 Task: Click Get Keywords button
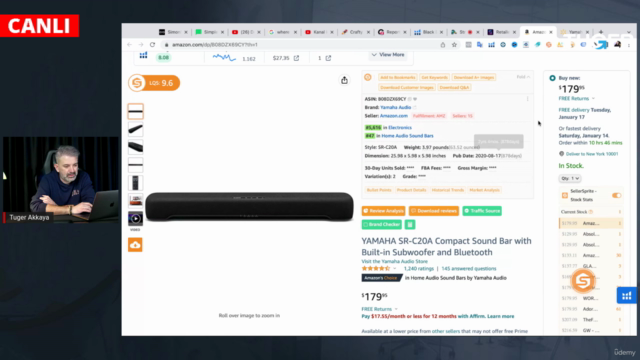point(434,77)
